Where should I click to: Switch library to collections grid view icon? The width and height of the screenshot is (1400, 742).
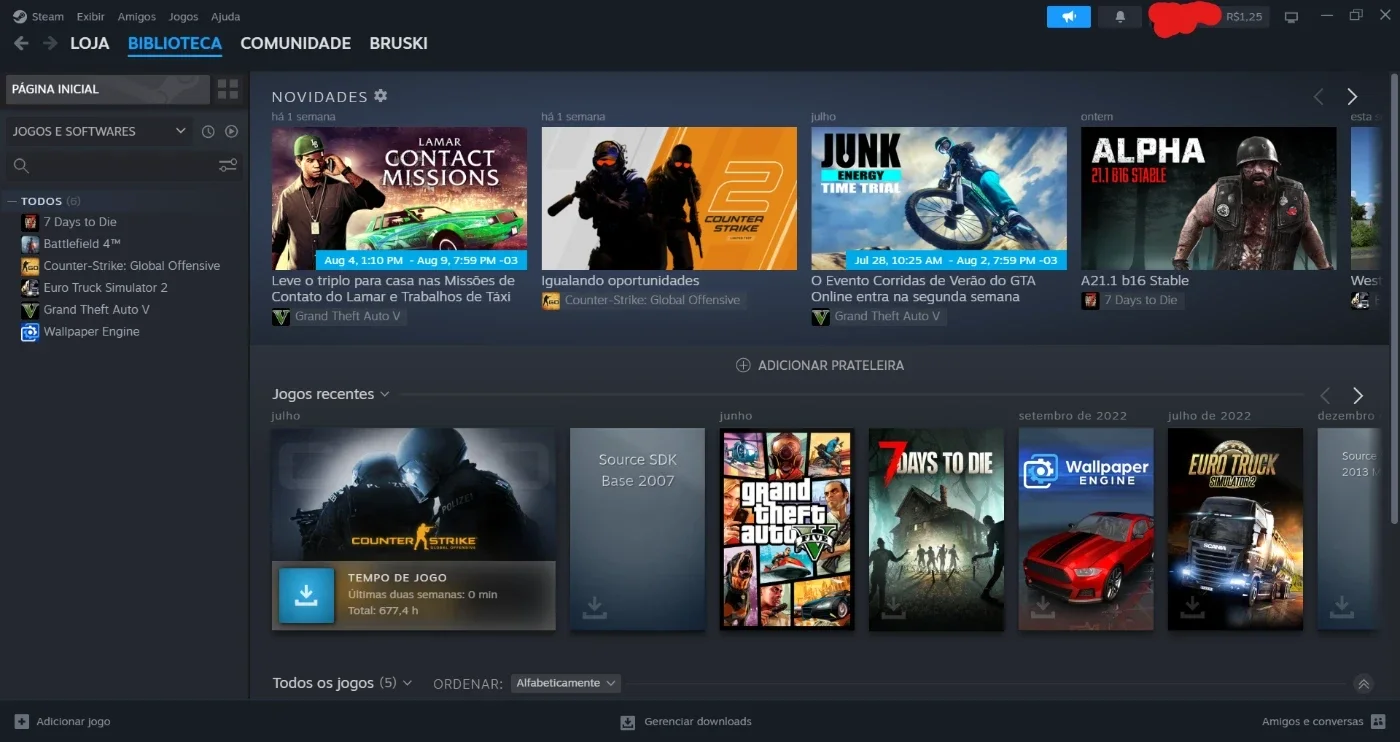(x=228, y=89)
